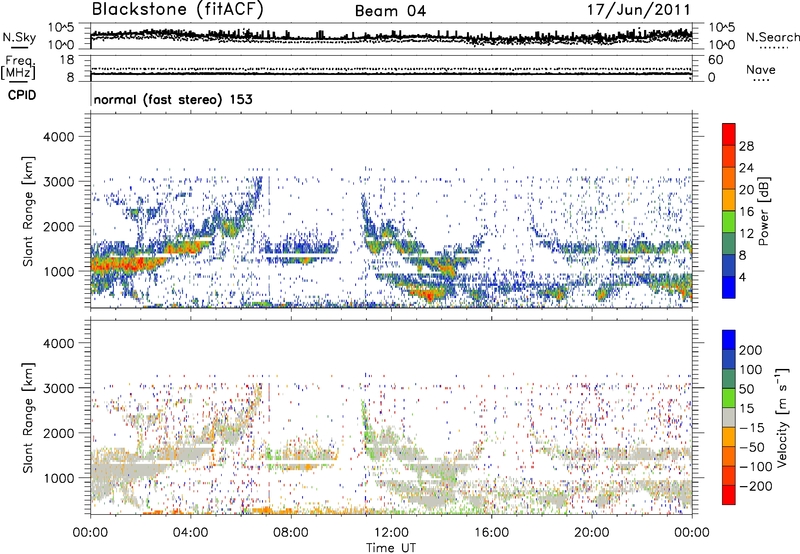Click the "-200" label on Velocity scale
800x554 pixels.
point(756,486)
